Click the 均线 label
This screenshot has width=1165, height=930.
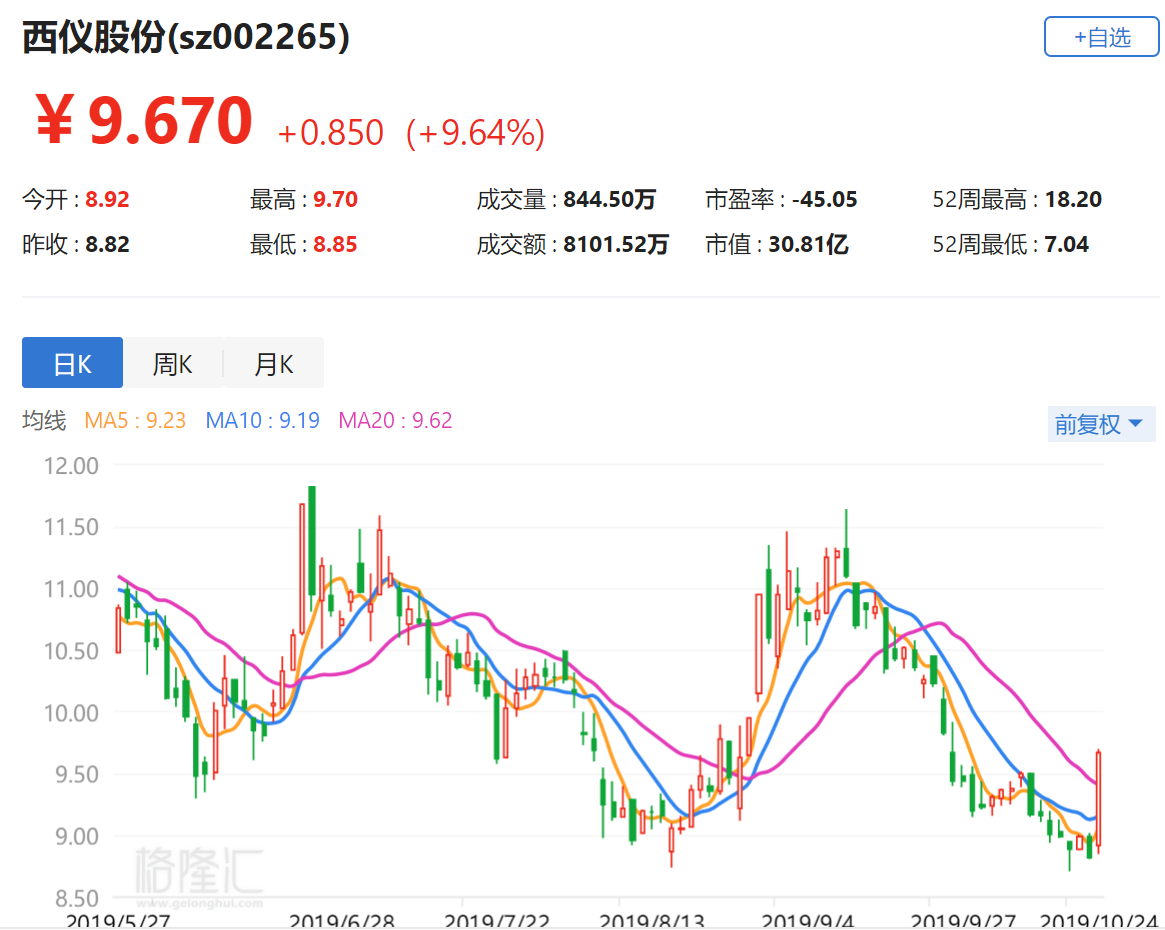(x=44, y=420)
